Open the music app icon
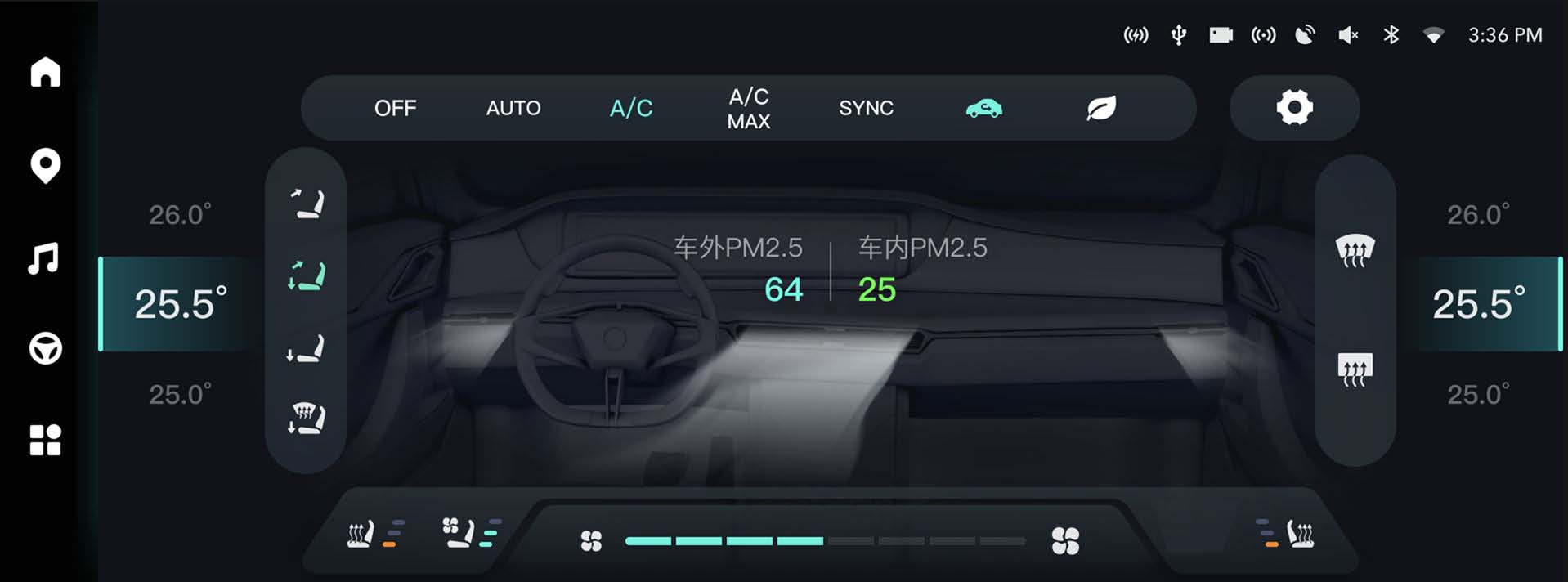The height and width of the screenshot is (582, 1568). [x=43, y=258]
